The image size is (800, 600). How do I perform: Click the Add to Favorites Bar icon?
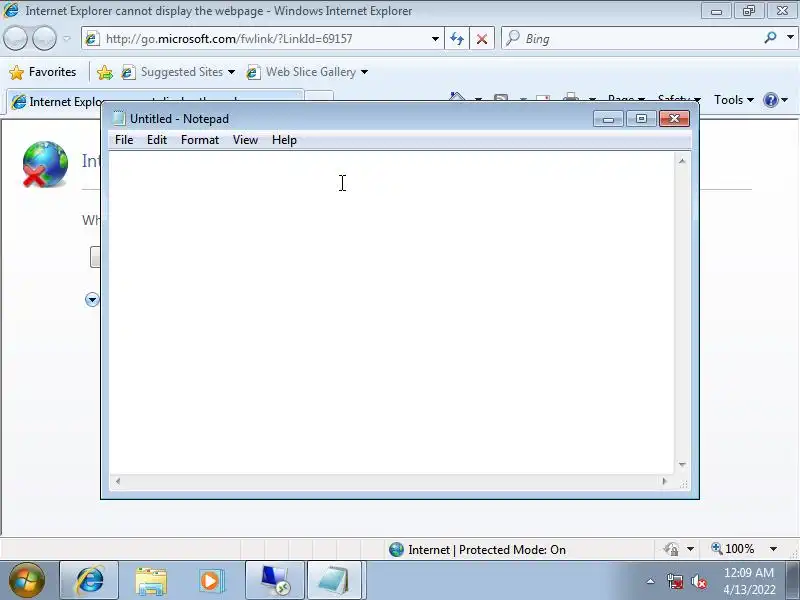tap(105, 72)
